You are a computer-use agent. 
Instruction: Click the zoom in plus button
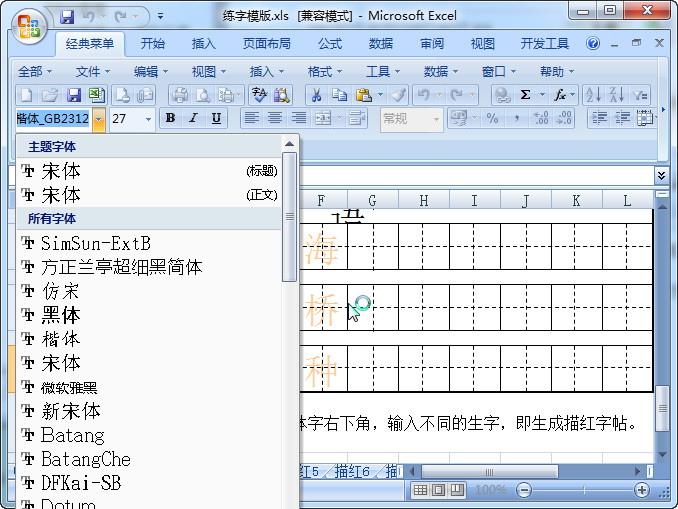(x=641, y=490)
